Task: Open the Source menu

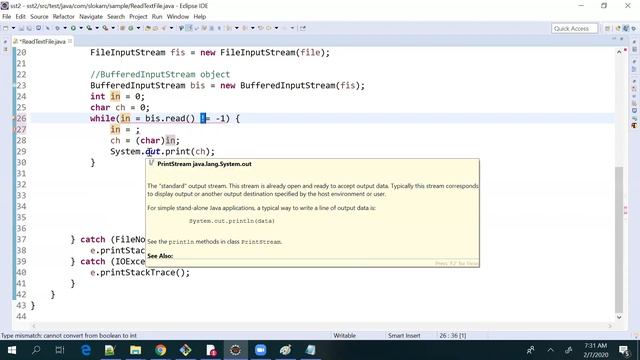Action: point(39,17)
